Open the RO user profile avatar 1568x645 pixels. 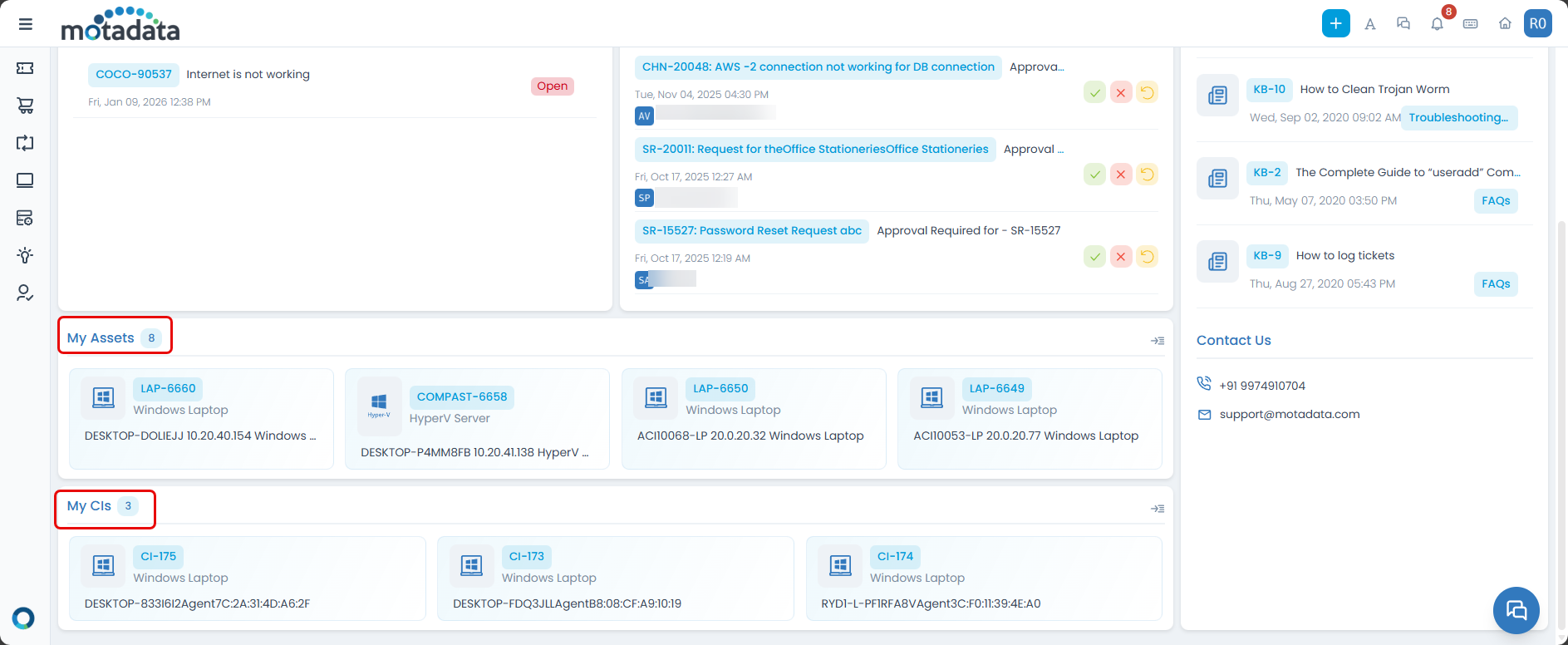point(1538,23)
